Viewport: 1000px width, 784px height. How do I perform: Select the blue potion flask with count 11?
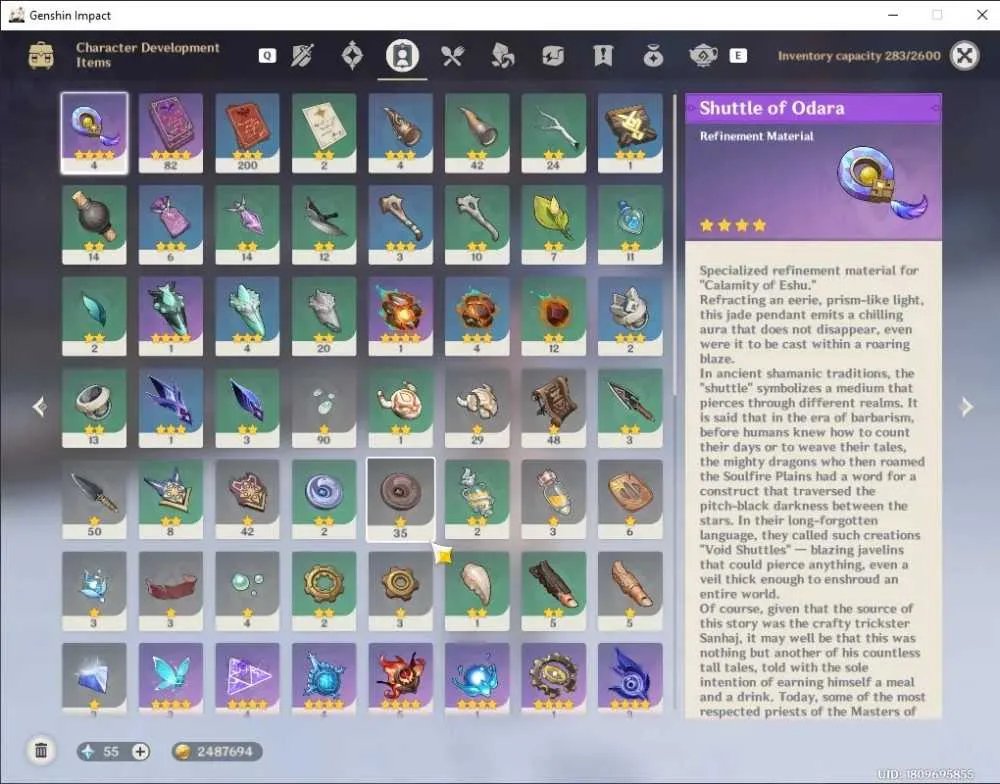[x=630, y=225]
